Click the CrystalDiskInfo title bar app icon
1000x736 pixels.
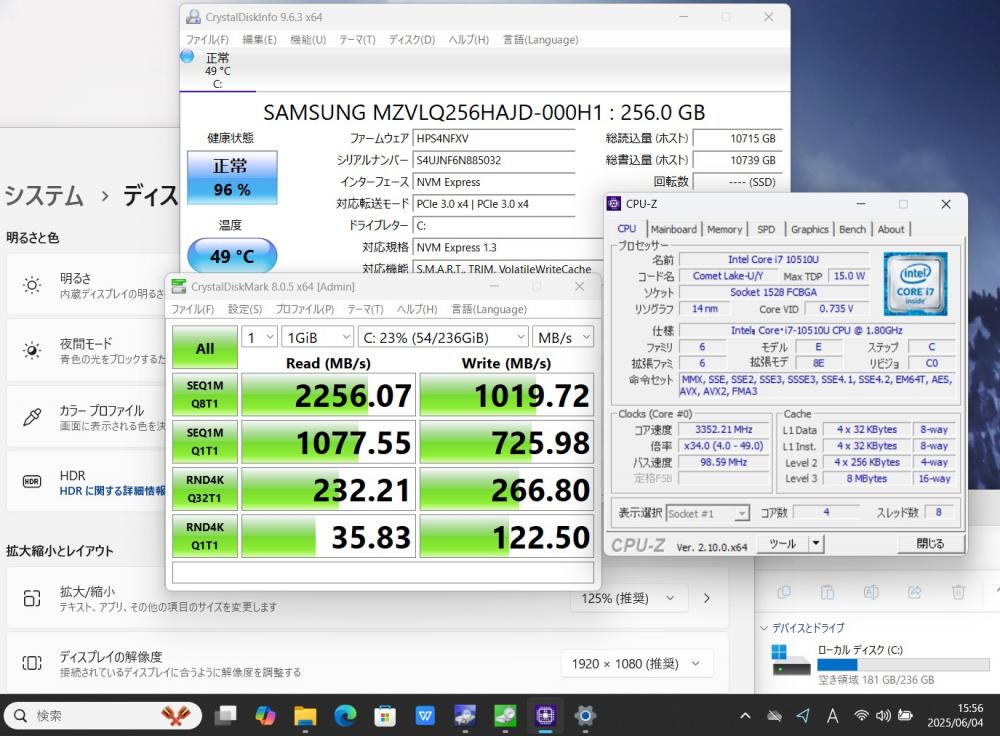coord(193,17)
